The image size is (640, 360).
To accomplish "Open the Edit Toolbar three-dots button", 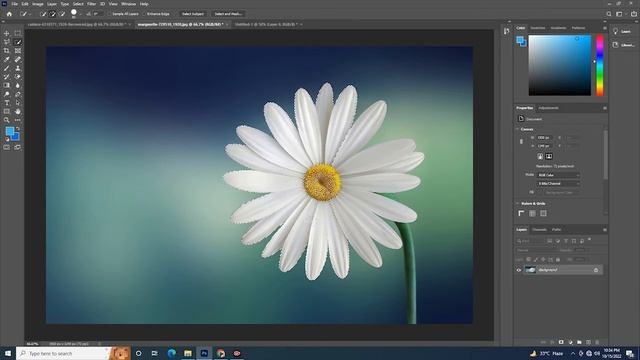I will (18, 120).
